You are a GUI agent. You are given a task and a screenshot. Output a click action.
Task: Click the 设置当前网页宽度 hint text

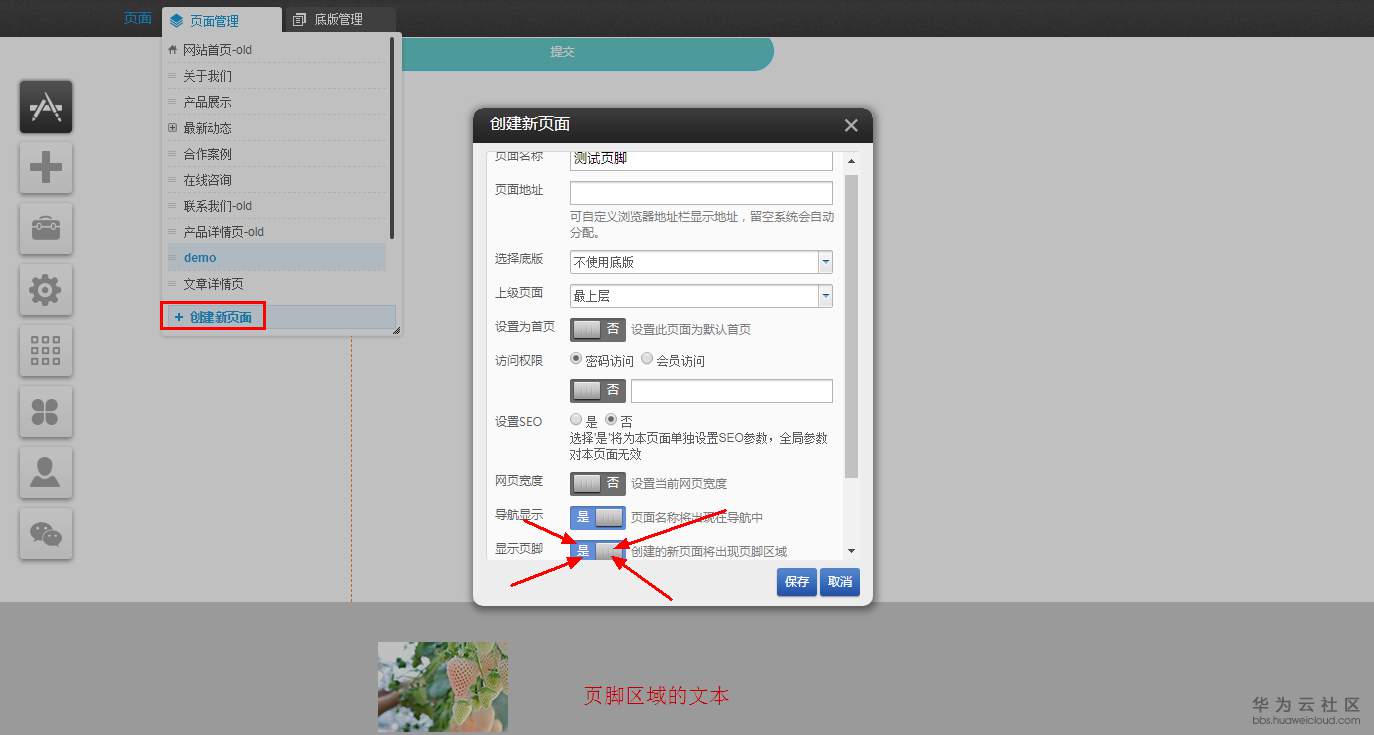tap(679, 484)
